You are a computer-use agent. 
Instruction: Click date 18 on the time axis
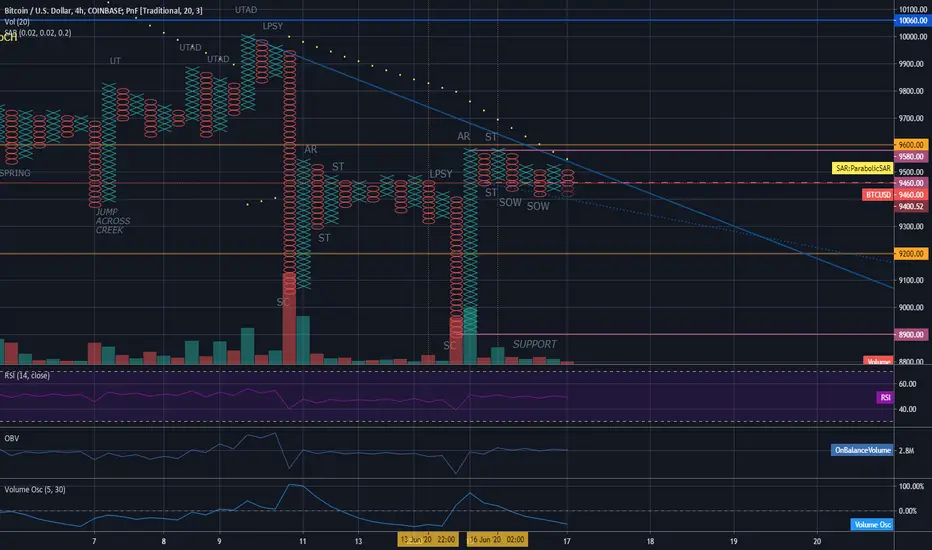650,541
